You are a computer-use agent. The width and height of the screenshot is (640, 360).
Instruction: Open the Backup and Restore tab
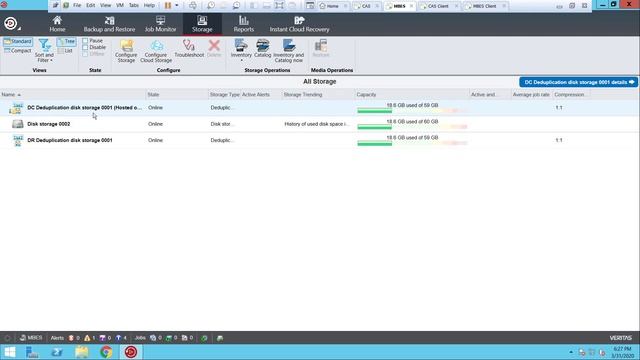pyautogui.click(x=109, y=24)
